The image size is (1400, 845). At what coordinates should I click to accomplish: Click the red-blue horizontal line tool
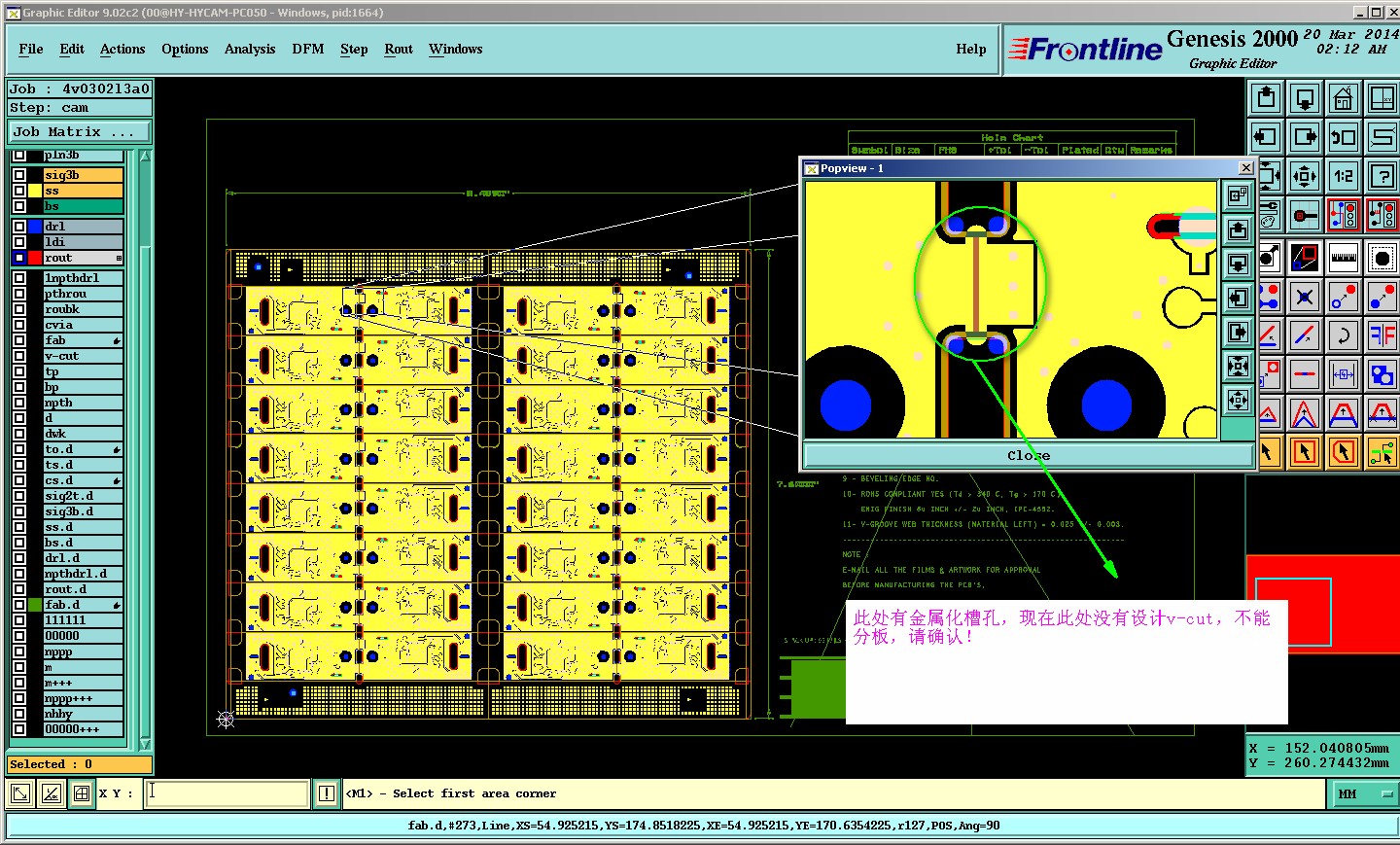coord(1305,373)
